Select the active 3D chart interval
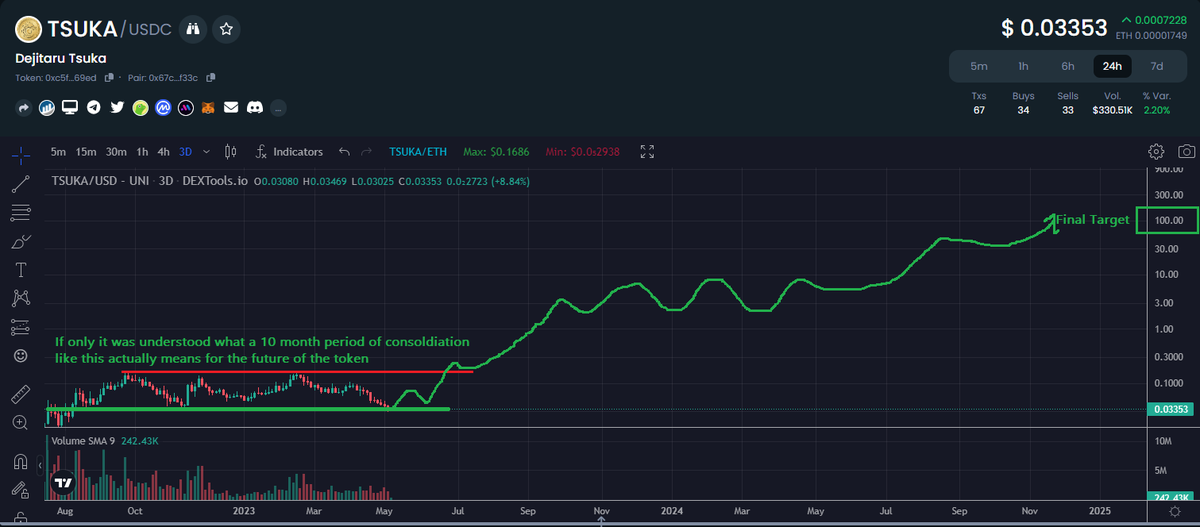The width and height of the screenshot is (1200, 527). 185,152
